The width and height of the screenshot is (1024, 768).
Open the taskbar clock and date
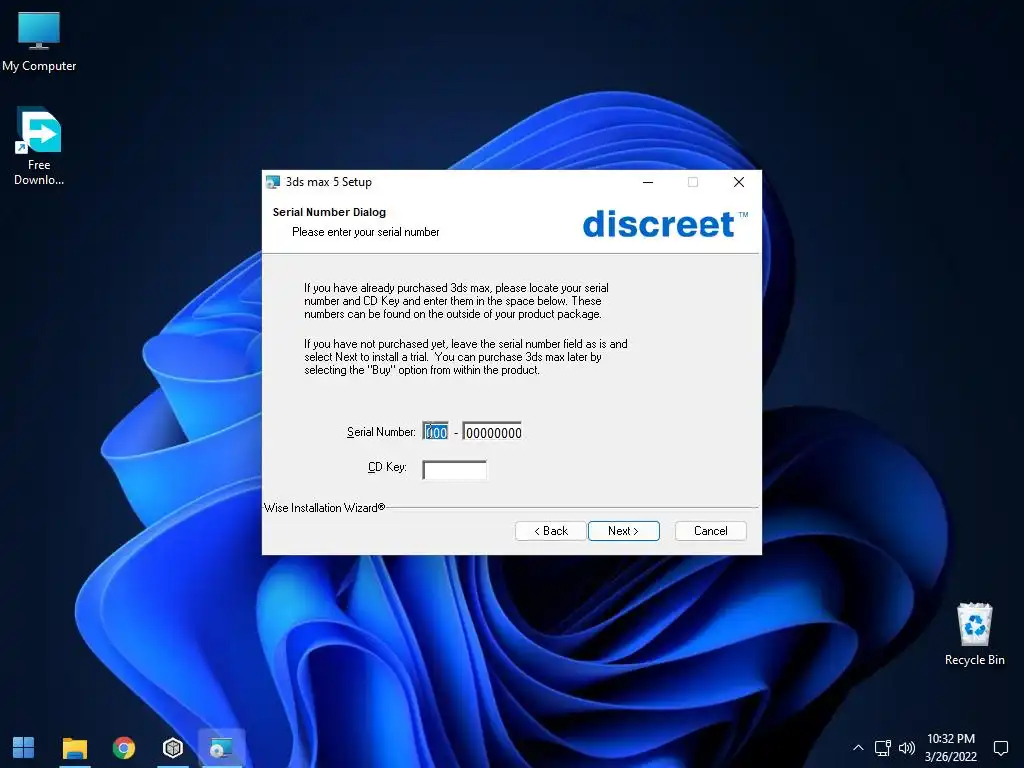pyautogui.click(x=951, y=747)
